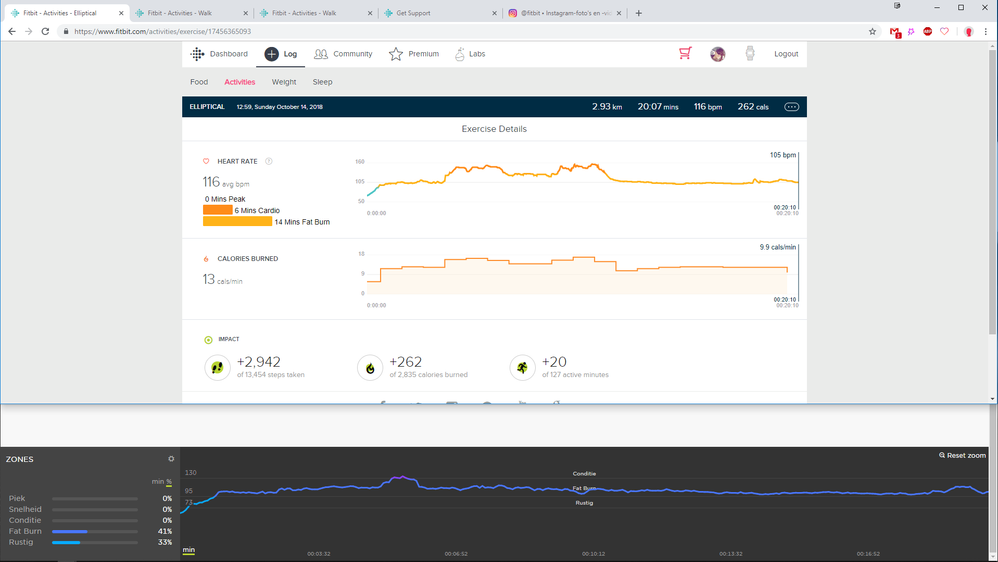Screen dimensions: 998x562
Task: Click the Reset zoom magnifier button
Action: pyautogui.click(x=962, y=455)
